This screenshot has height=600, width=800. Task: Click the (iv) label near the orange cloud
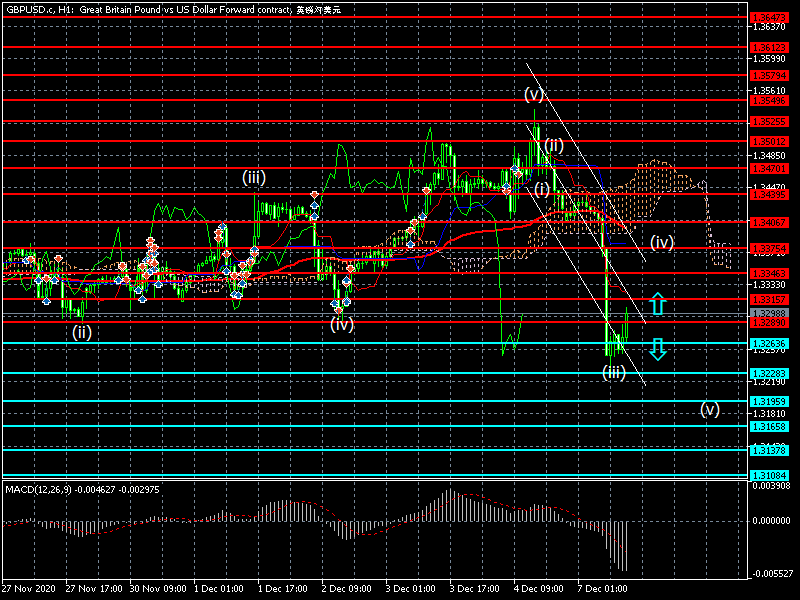click(x=662, y=242)
